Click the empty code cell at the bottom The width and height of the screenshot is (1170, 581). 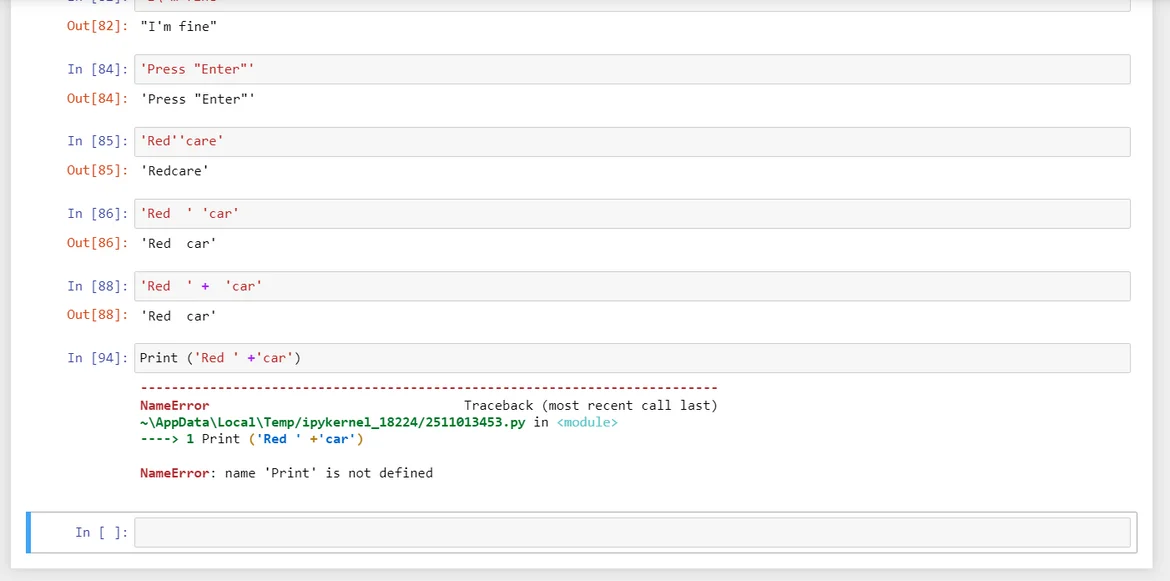[x=632, y=532]
